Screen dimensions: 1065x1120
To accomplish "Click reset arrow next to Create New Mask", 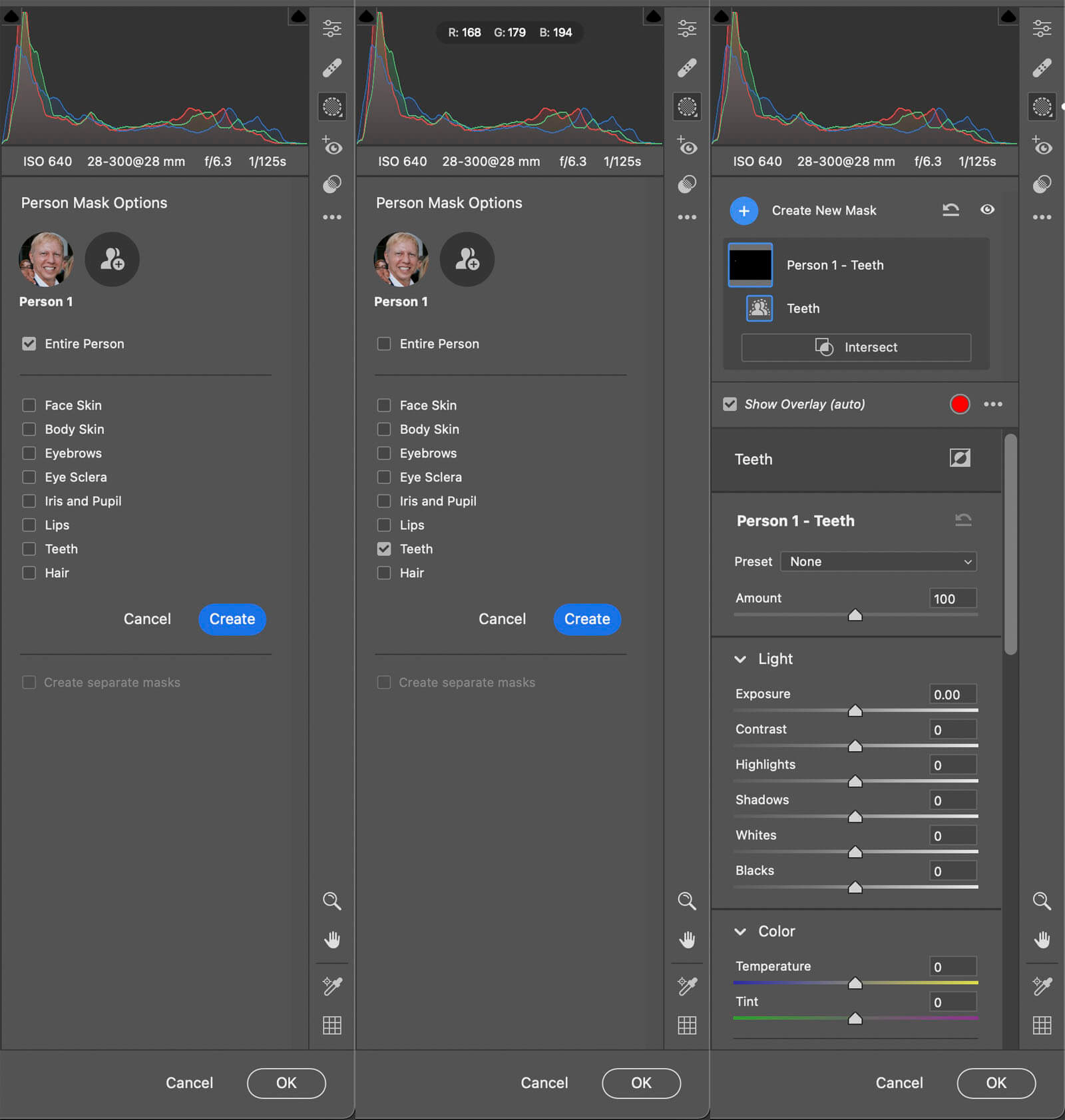I will (x=951, y=210).
